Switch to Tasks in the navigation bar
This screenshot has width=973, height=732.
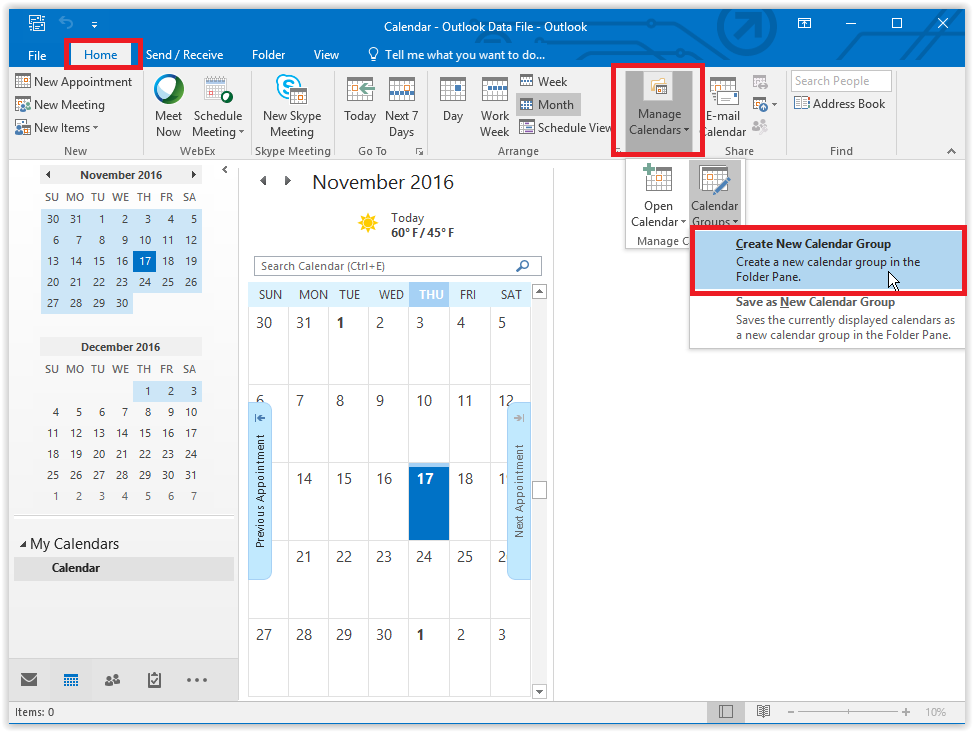click(x=155, y=680)
